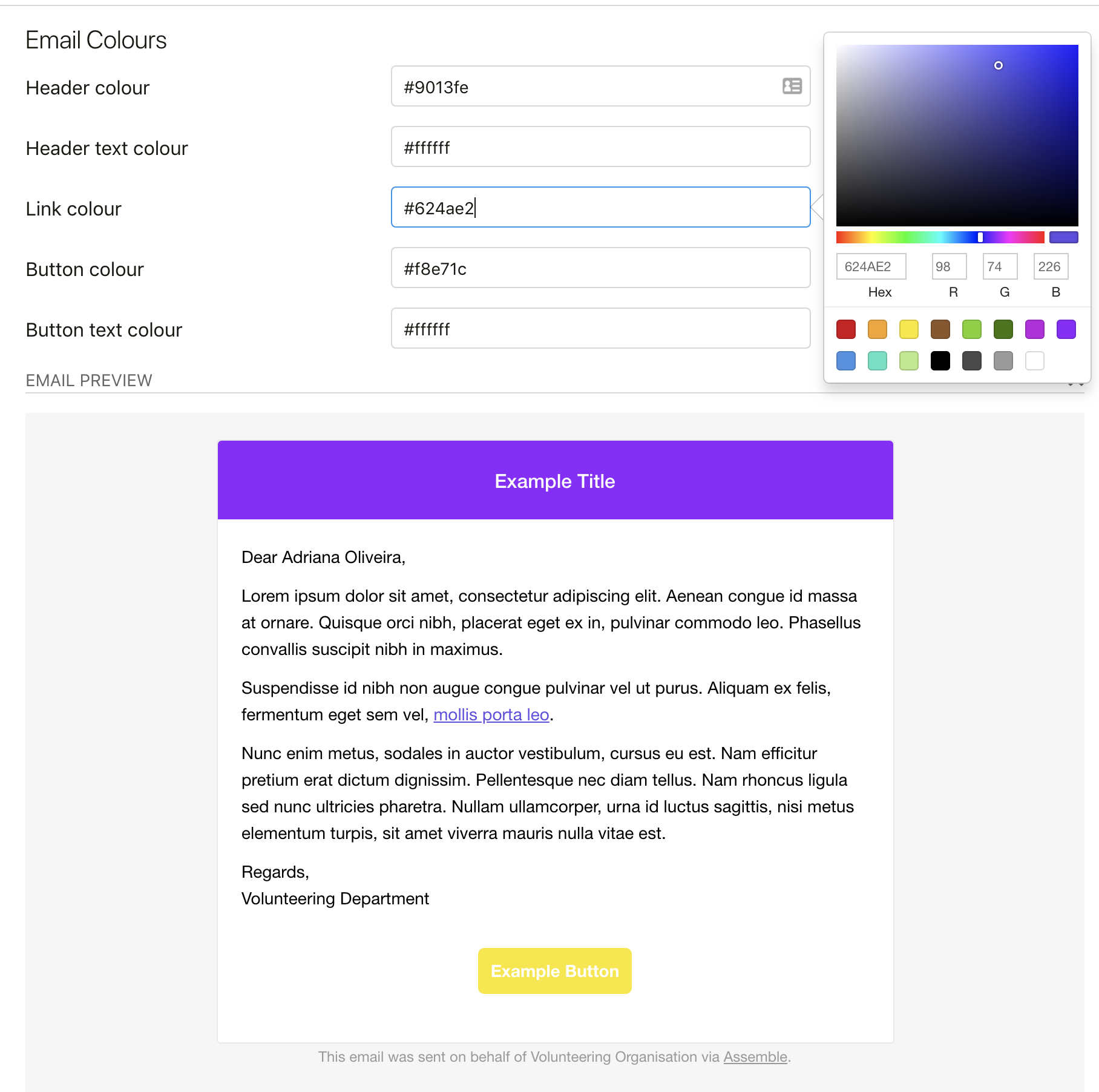Screen dimensions: 1099x1092
Task: Click the B value input box
Action: click(x=1051, y=266)
